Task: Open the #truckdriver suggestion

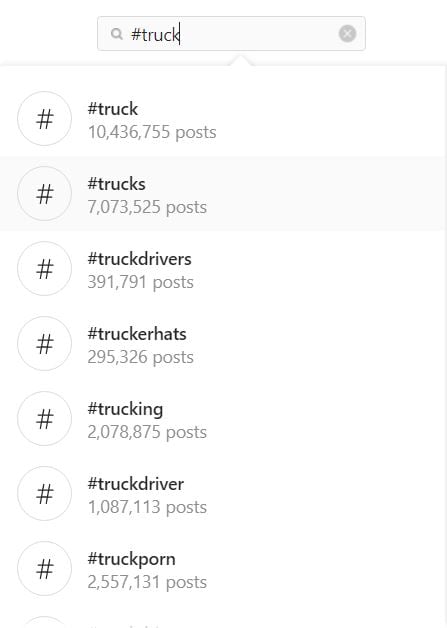Action: 224,493
